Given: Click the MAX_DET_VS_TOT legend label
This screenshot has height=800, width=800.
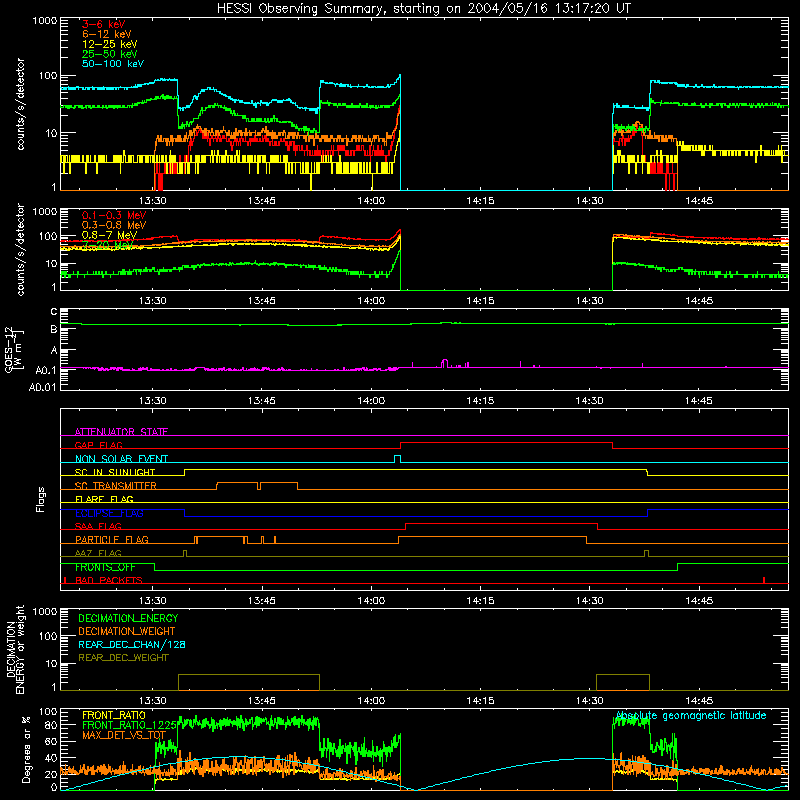Looking at the screenshot, I should [124, 735].
